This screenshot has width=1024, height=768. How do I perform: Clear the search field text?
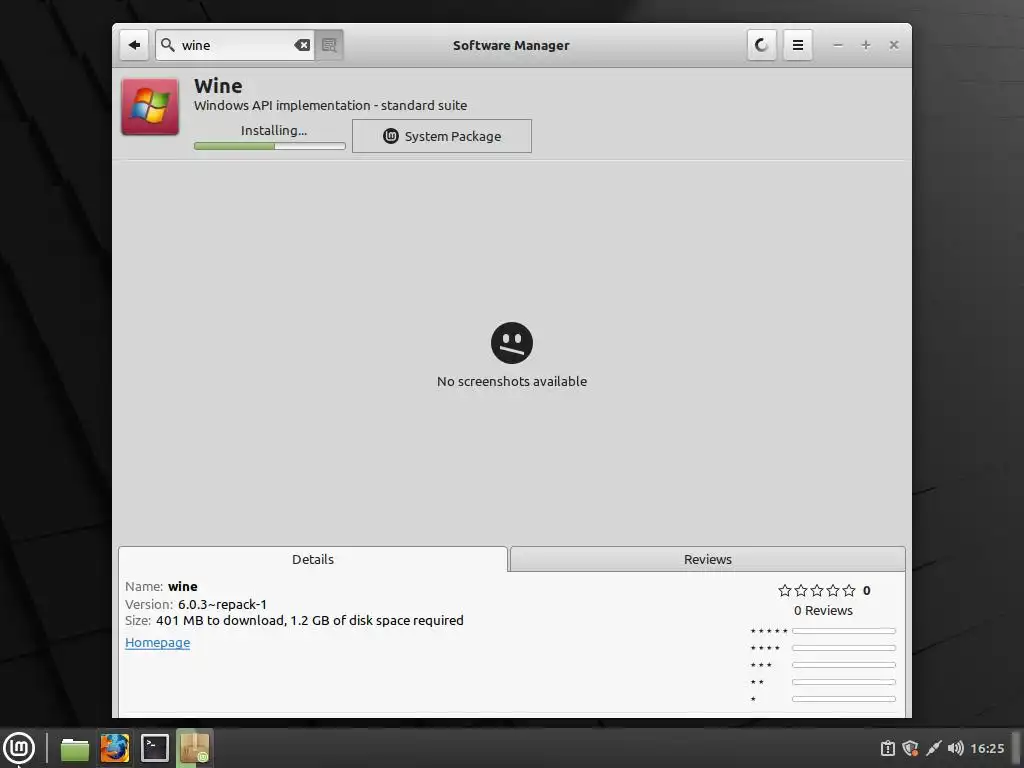click(302, 45)
